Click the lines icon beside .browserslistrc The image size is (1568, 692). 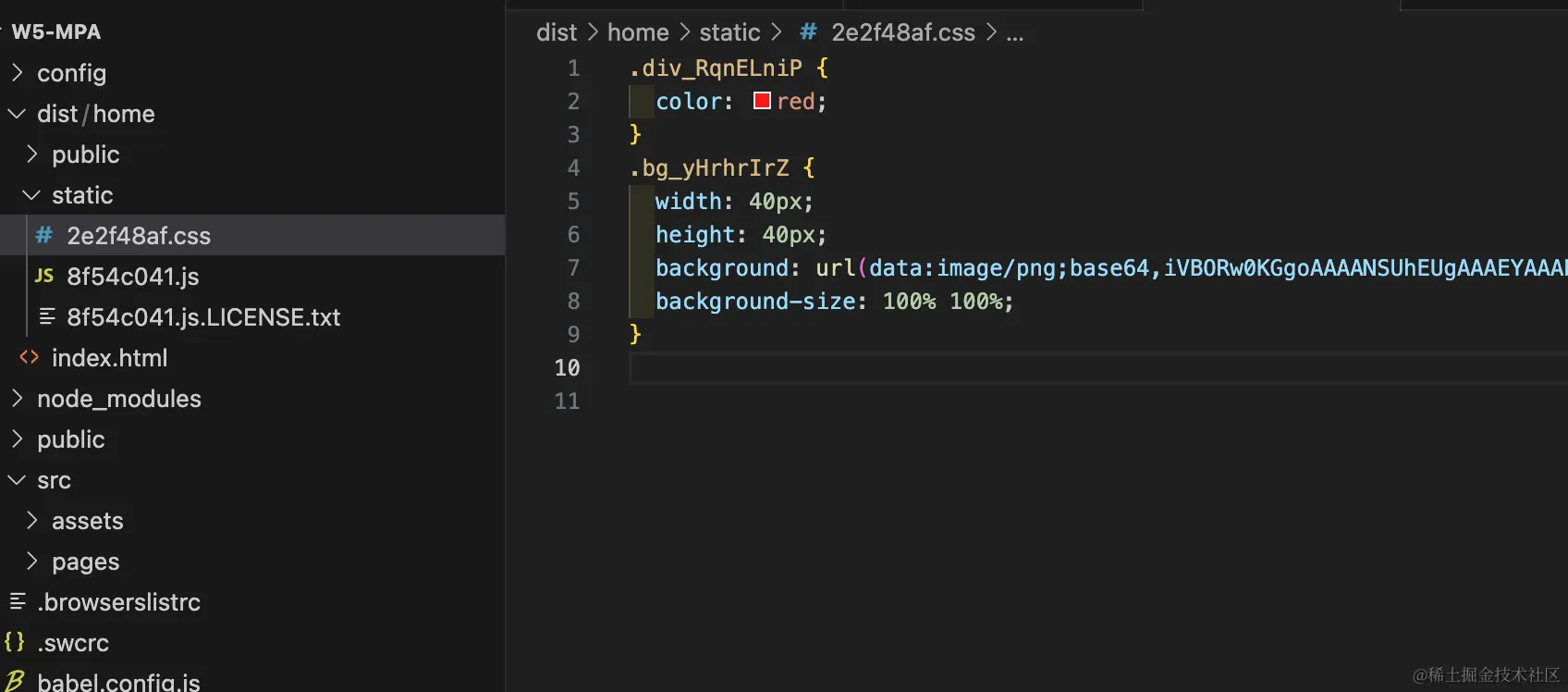pos(17,601)
